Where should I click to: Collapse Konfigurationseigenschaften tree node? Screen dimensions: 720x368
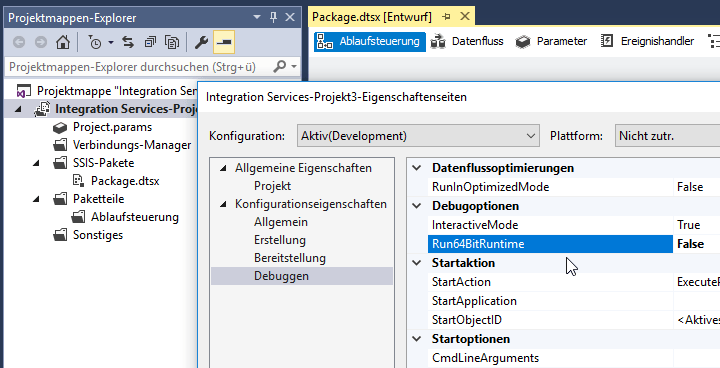(224, 204)
